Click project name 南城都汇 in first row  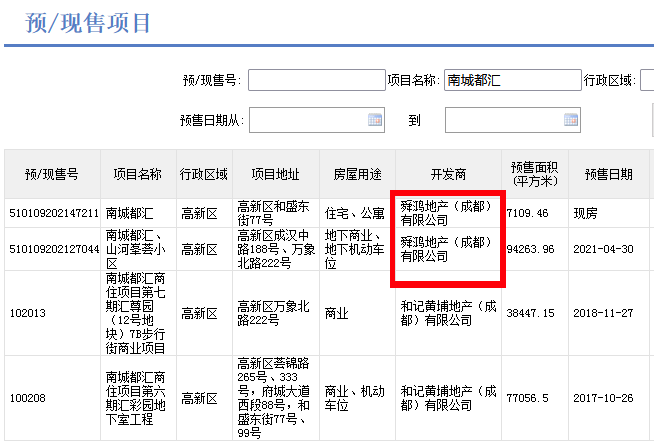click(129, 213)
